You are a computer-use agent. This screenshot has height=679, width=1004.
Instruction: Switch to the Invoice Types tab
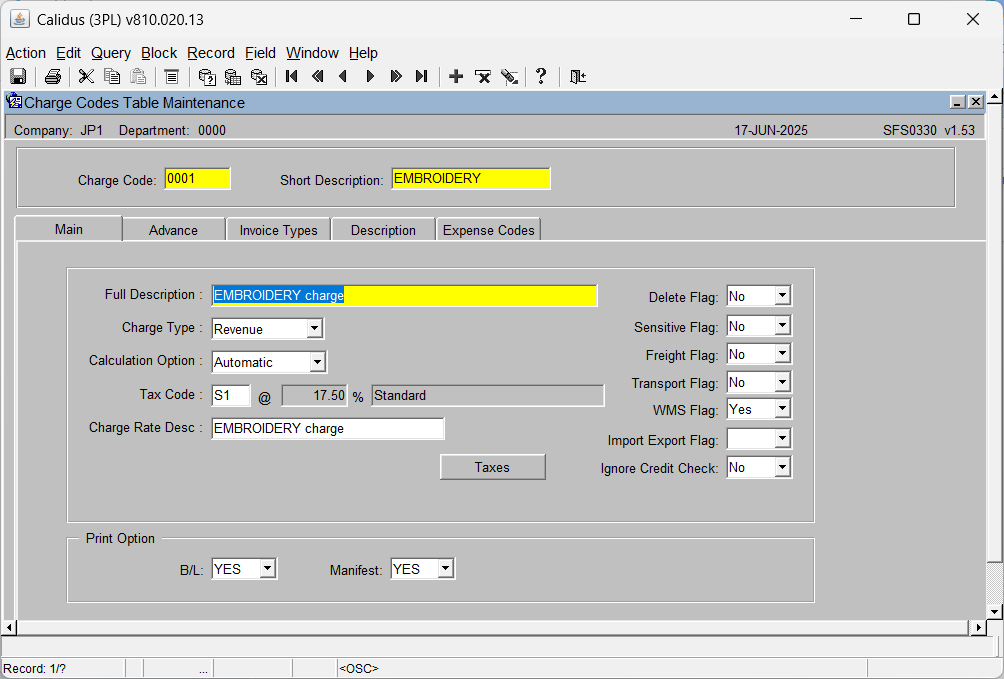[279, 230]
